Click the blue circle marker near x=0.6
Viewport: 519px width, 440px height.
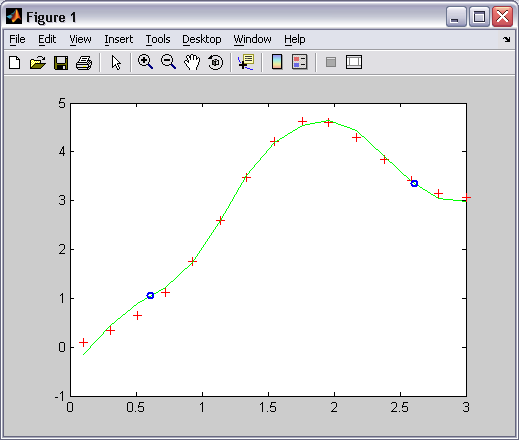coord(150,295)
